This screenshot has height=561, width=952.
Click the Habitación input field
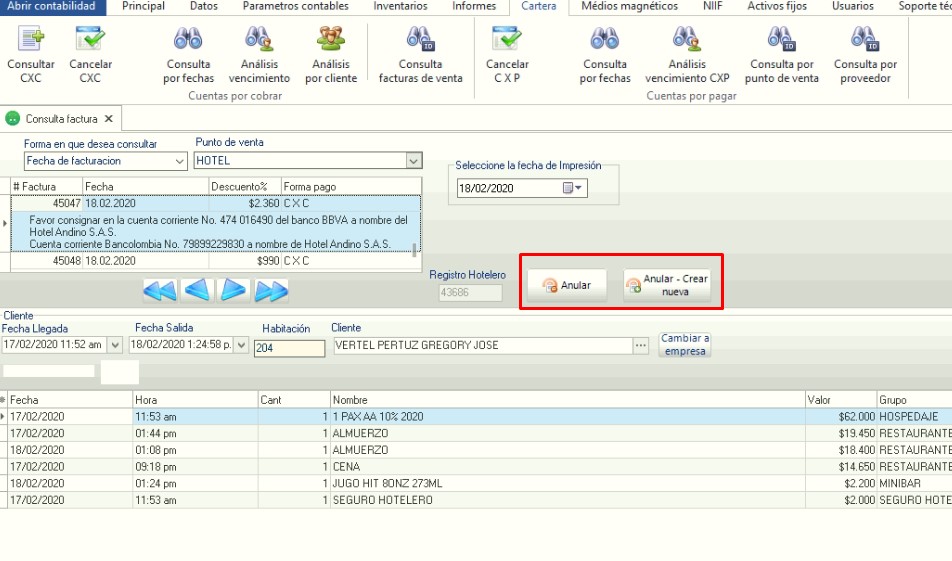pos(289,348)
